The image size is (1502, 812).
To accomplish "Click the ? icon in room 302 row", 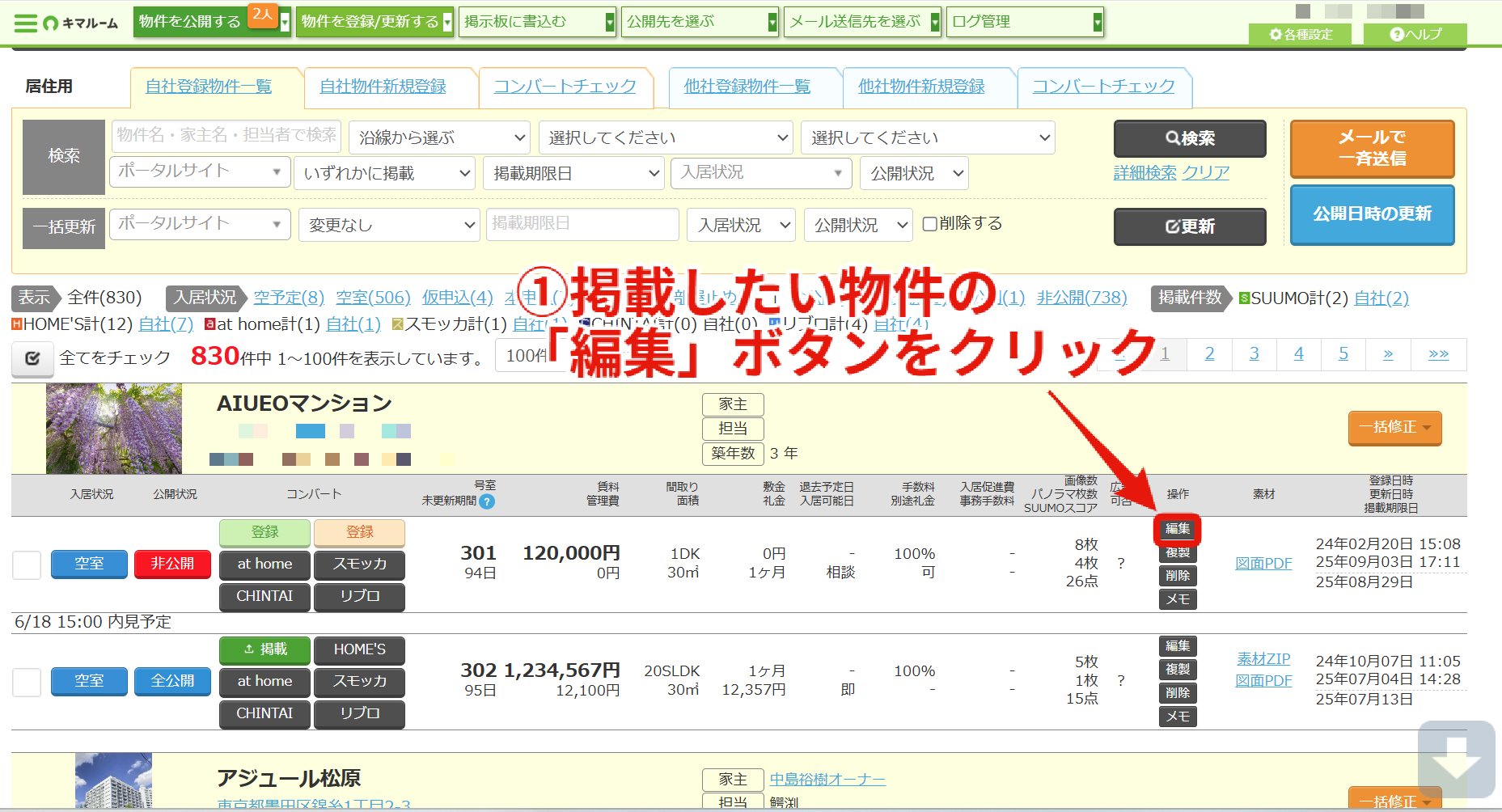I will [1121, 681].
